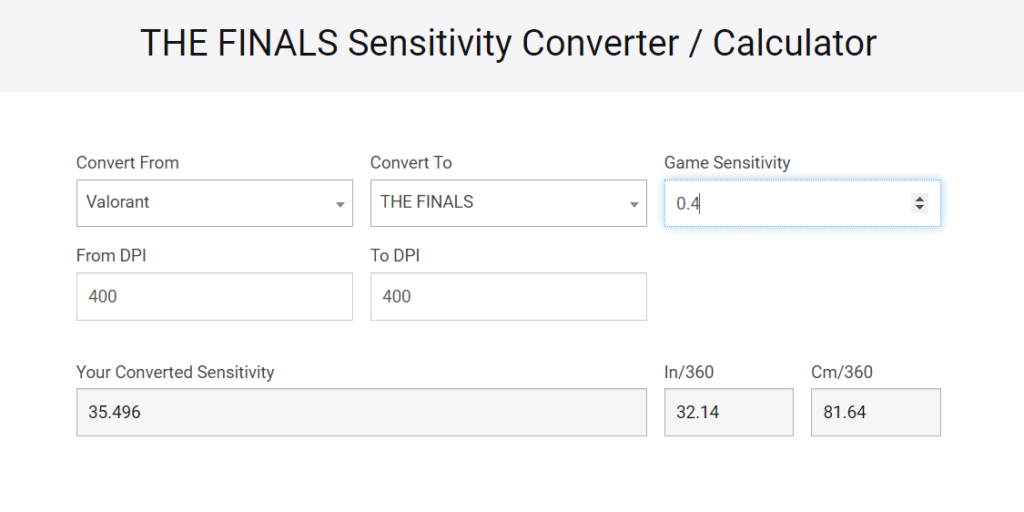Click the From DPI input box
Image resolution: width=1024 pixels, height=512 pixels.
[214, 296]
